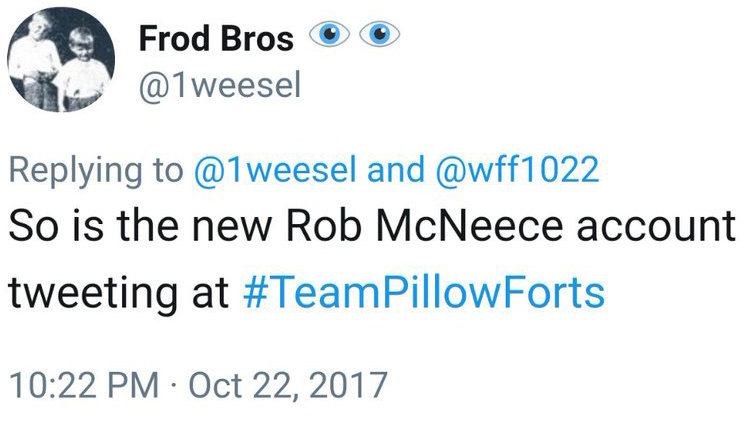Click the second eye emoji beside the name
This screenshot has width=746, height=425.
point(379,37)
